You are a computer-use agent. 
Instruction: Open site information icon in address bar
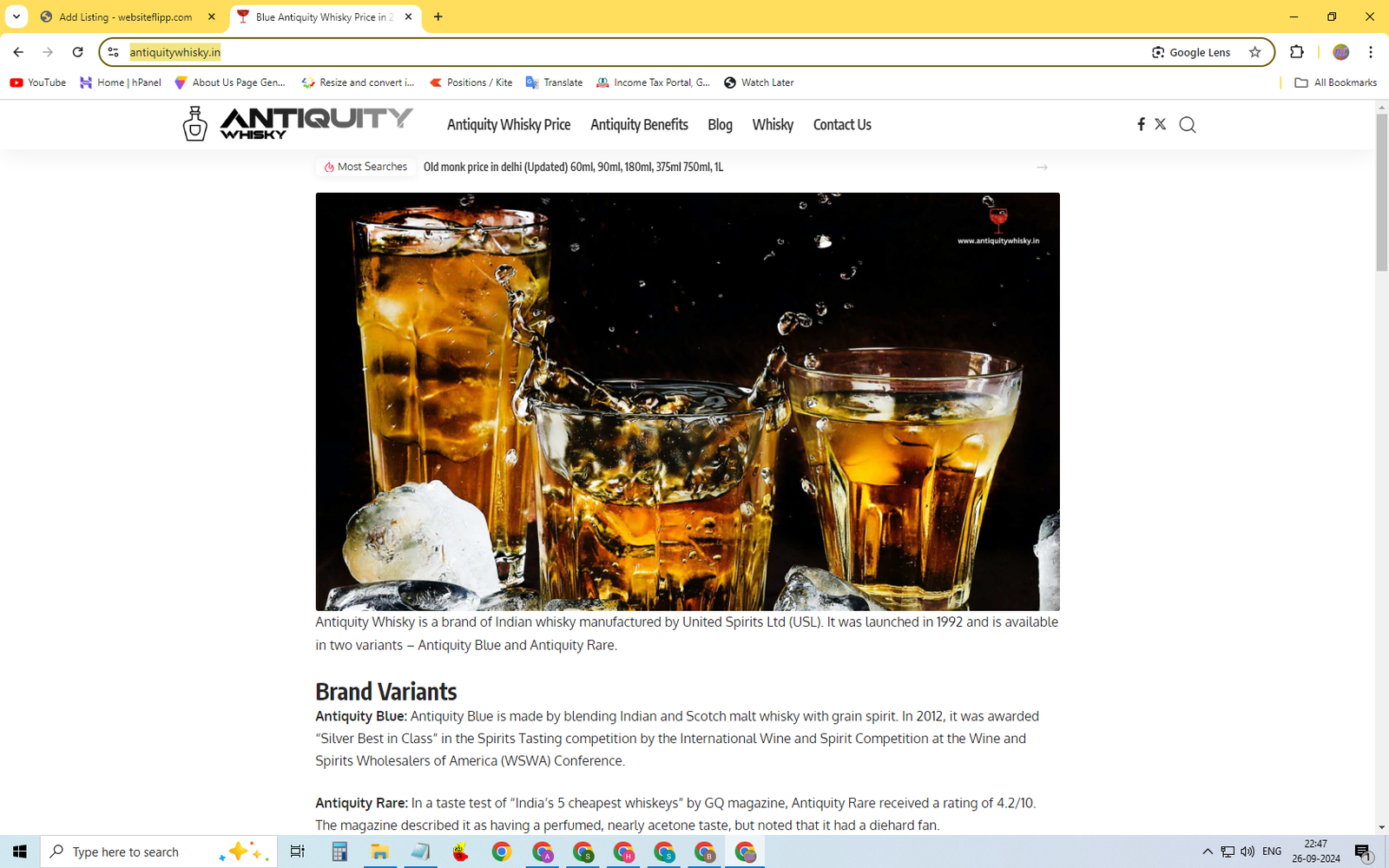coord(113,52)
